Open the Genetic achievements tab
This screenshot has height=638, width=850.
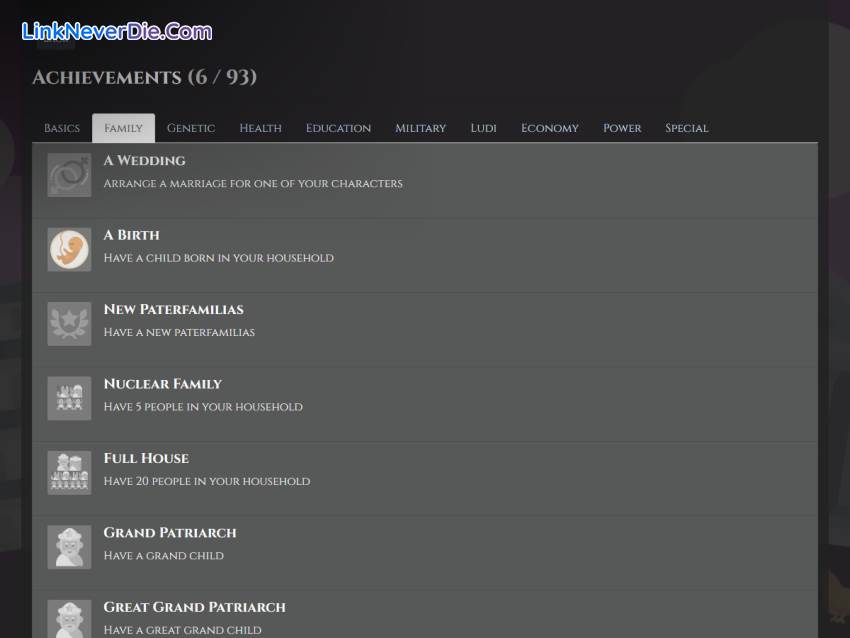(x=191, y=128)
